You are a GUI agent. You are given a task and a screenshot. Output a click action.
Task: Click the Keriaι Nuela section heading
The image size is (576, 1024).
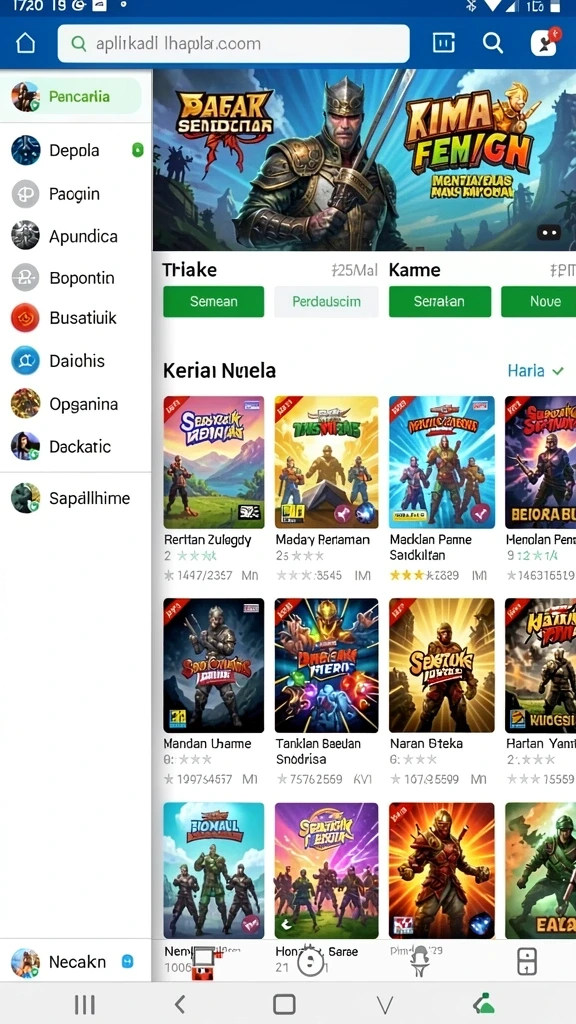pos(219,371)
